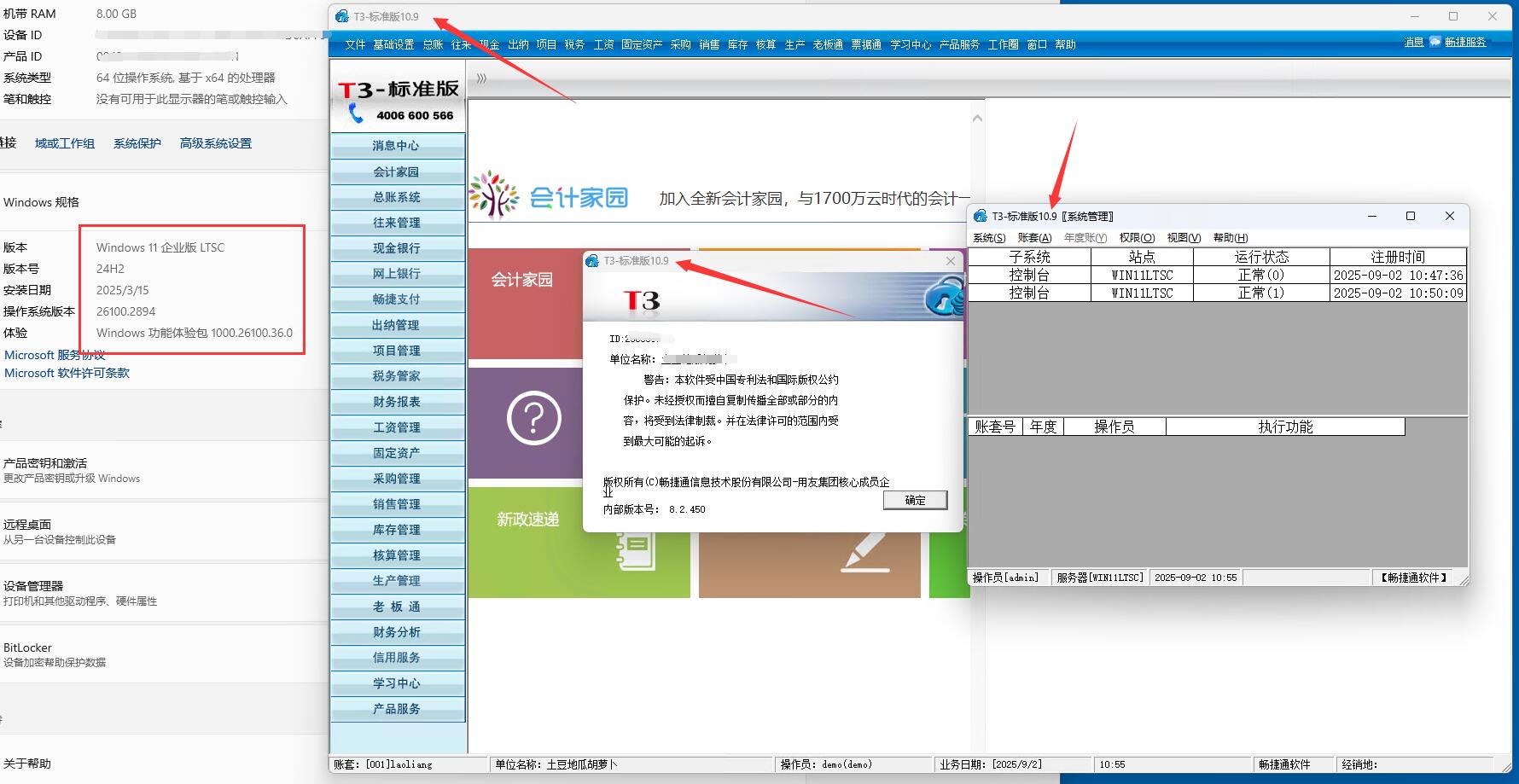Open the 工资 menu in the menu bar
This screenshot has width=1519, height=784.
(603, 44)
